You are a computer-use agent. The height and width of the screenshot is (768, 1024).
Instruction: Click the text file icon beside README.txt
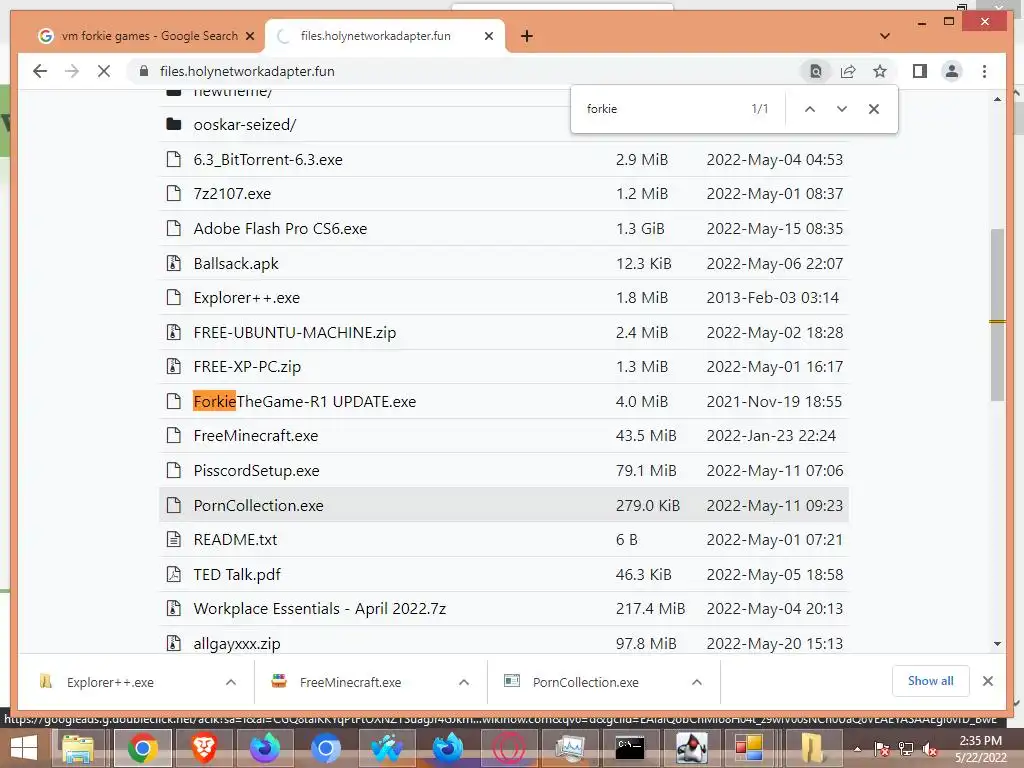click(x=174, y=539)
